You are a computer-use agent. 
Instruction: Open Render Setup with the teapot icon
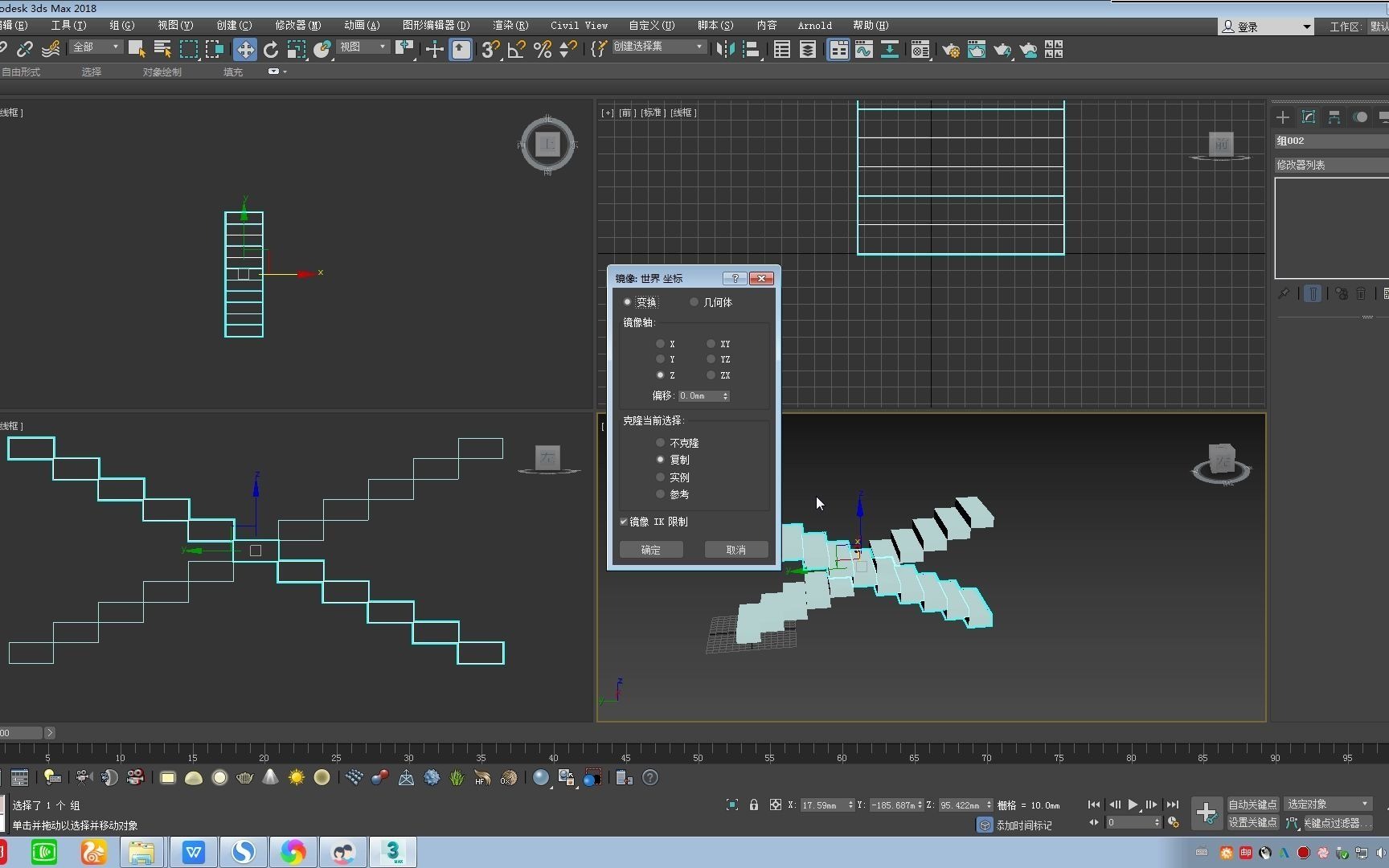point(951,50)
